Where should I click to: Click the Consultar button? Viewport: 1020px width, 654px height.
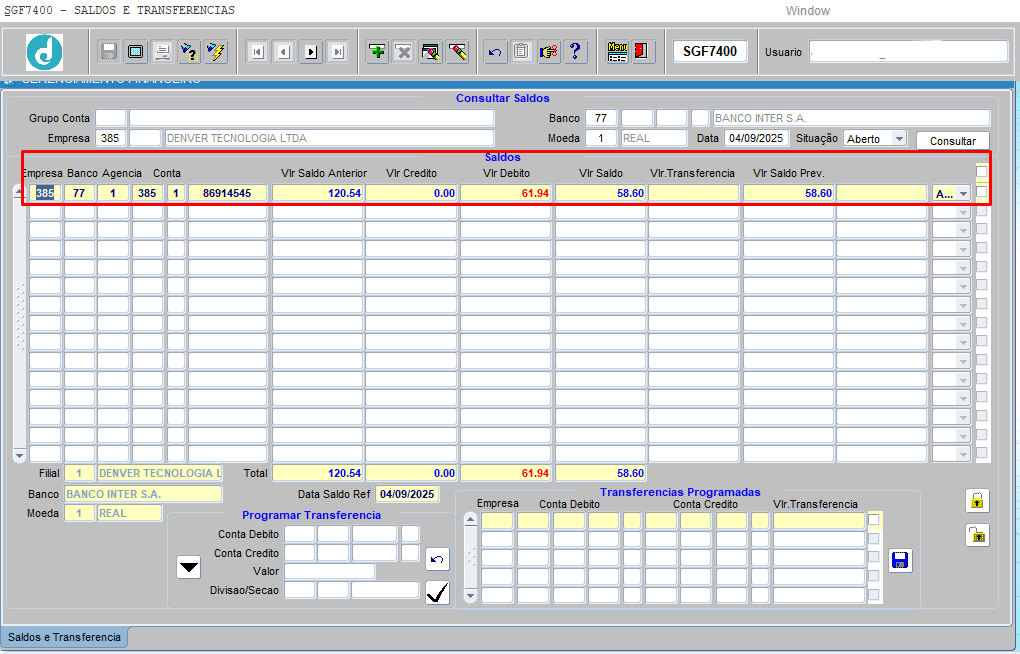point(952,141)
